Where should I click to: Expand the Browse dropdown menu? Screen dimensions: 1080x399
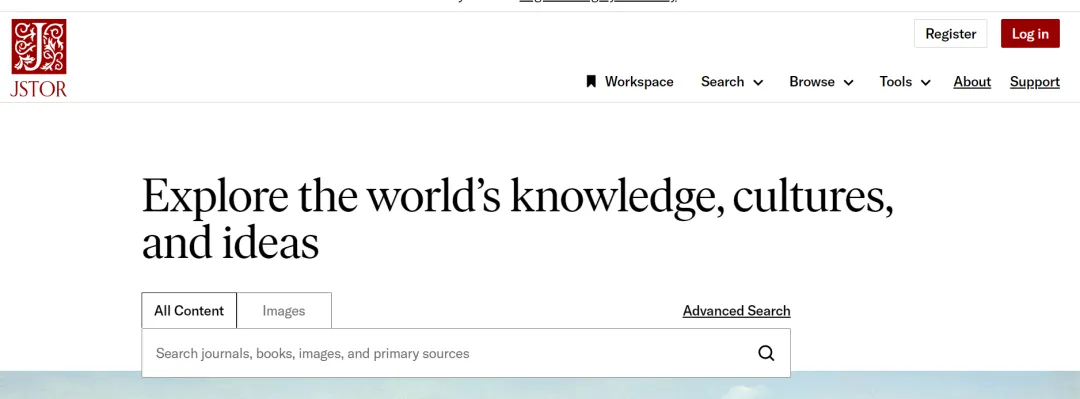tap(821, 81)
